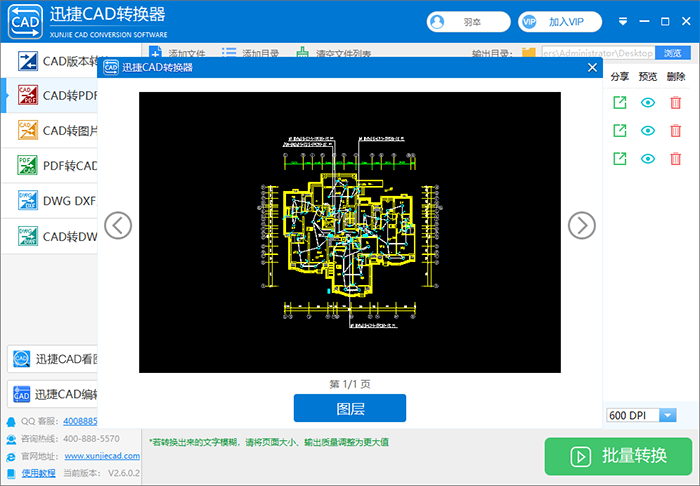Open the 迅捷CAD编辑器 editor shortcut
The width and height of the screenshot is (700, 486).
click(x=53, y=394)
